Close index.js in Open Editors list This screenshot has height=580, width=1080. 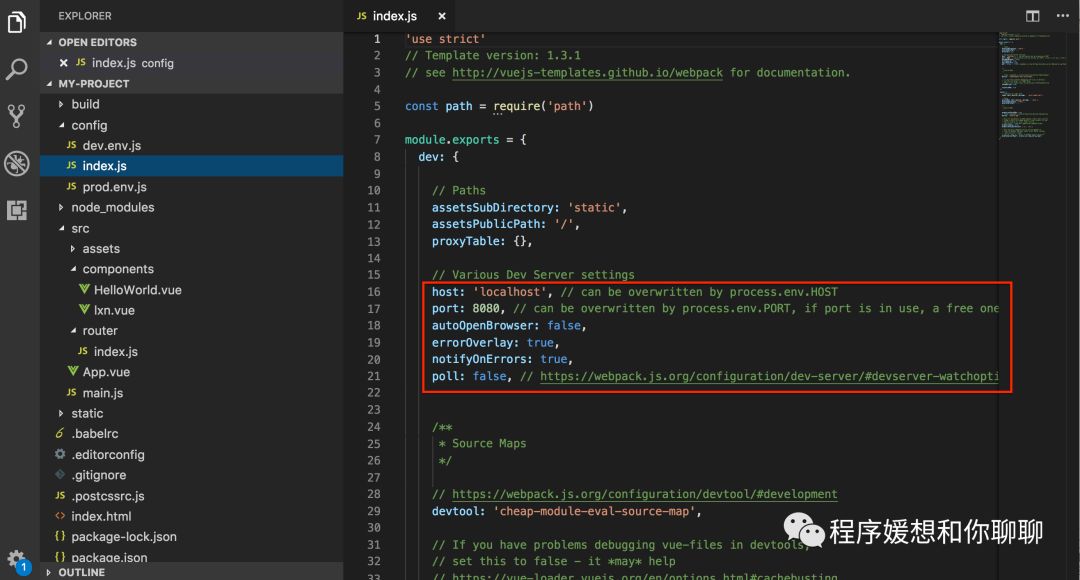63,63
